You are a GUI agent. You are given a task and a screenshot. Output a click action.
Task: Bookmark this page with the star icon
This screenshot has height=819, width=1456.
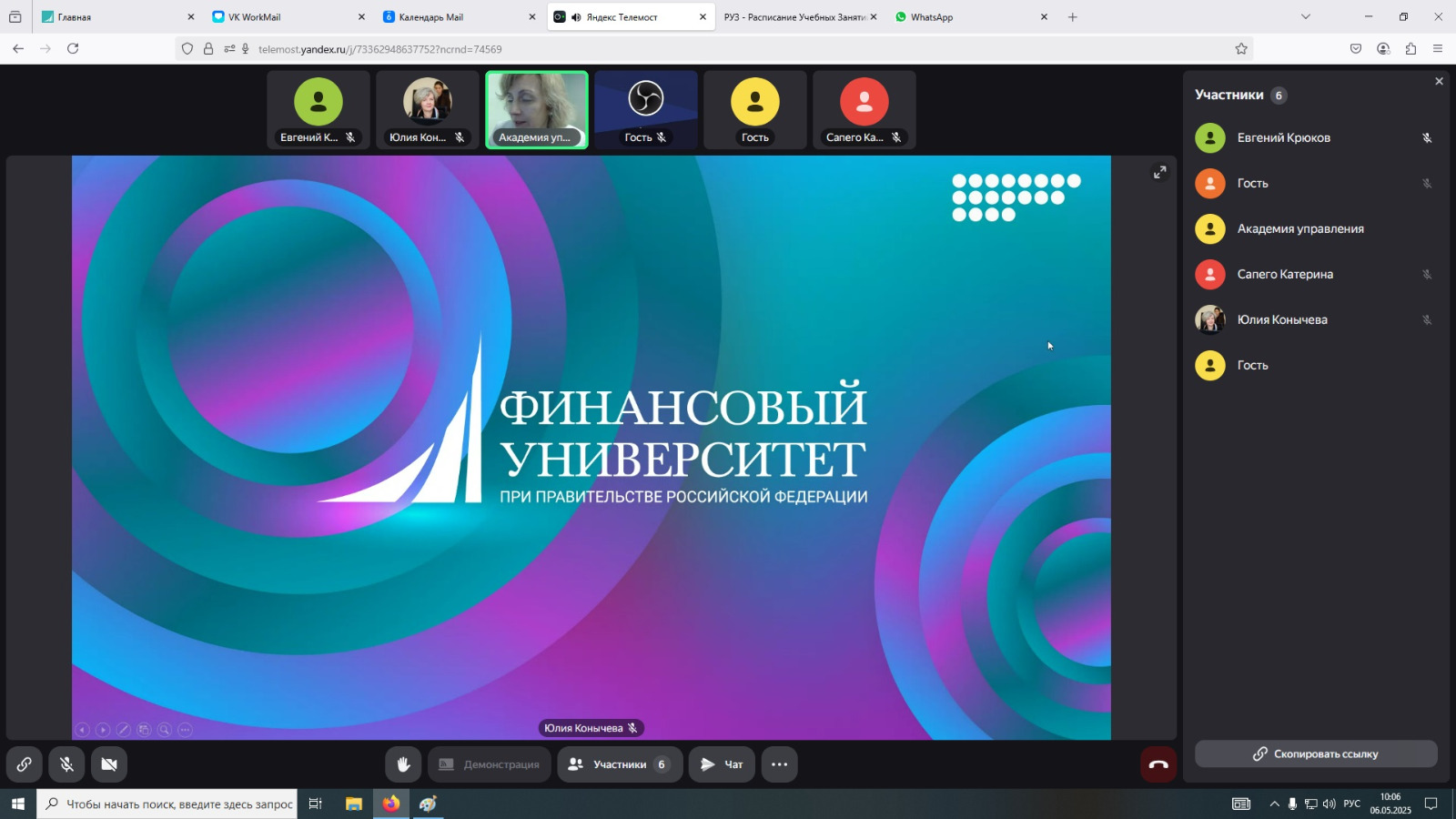(x=1241, y=49)
